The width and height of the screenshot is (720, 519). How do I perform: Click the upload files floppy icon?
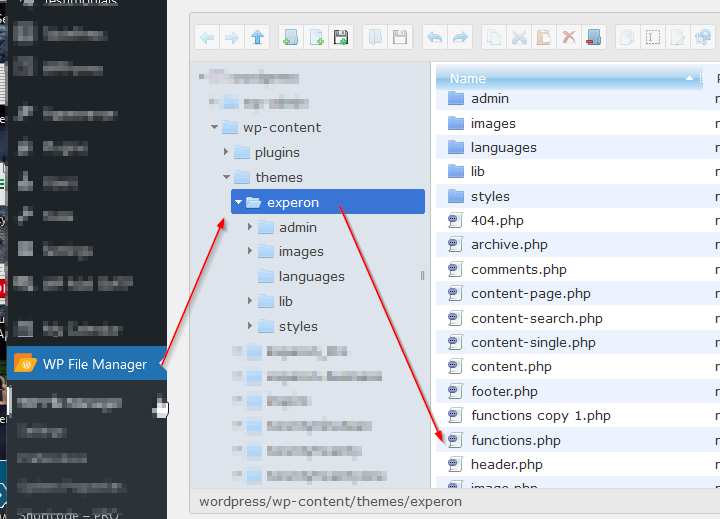click(341, 37)
